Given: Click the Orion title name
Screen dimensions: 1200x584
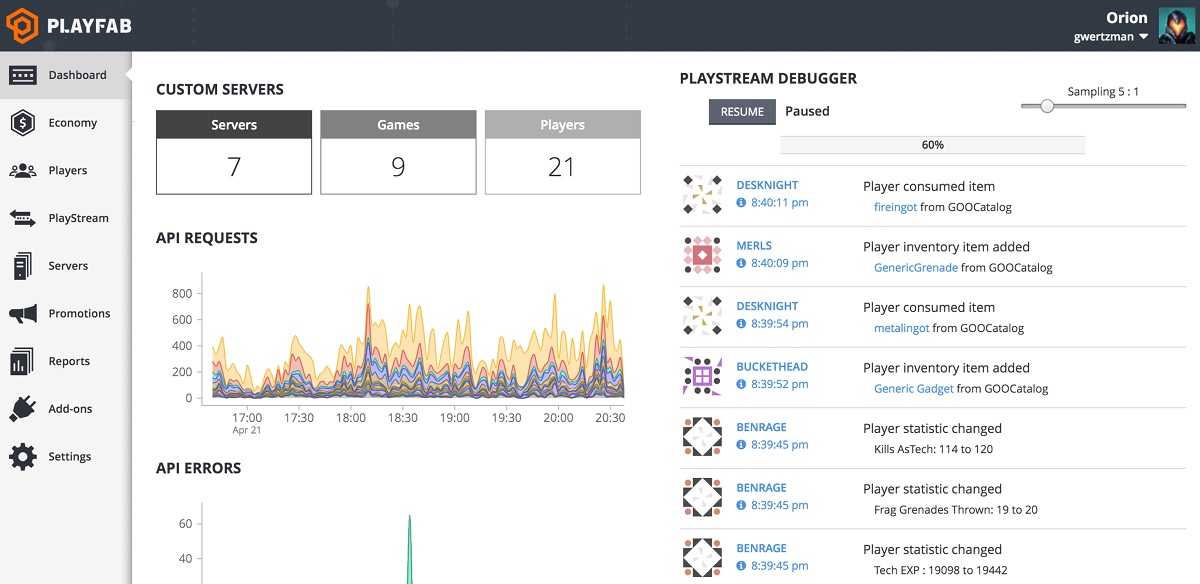Looking at the screenshot, I should coord(1127,17).
